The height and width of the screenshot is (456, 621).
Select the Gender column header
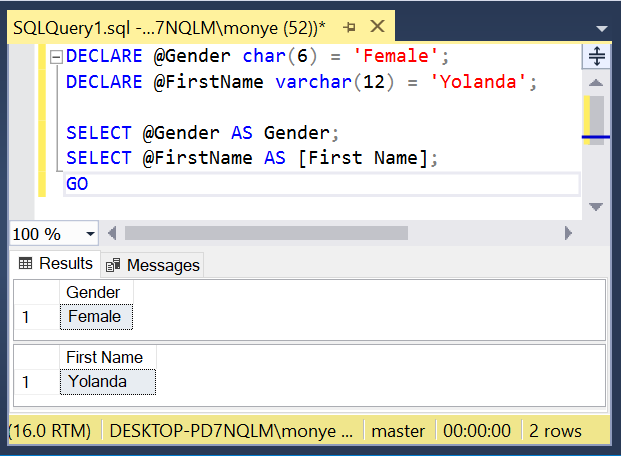click(96, 292)
